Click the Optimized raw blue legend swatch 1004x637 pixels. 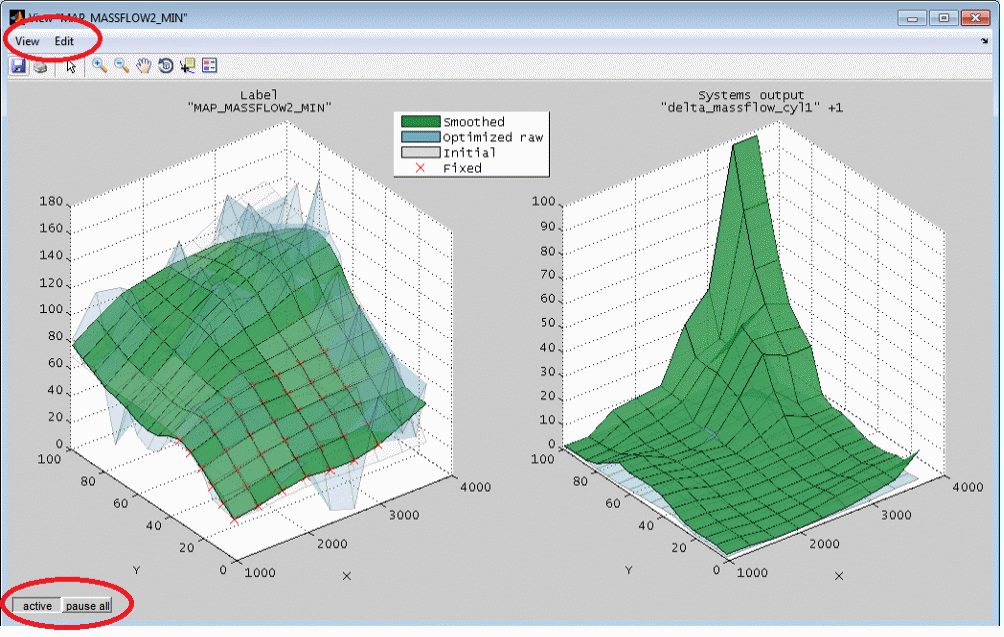pos(420,137)
